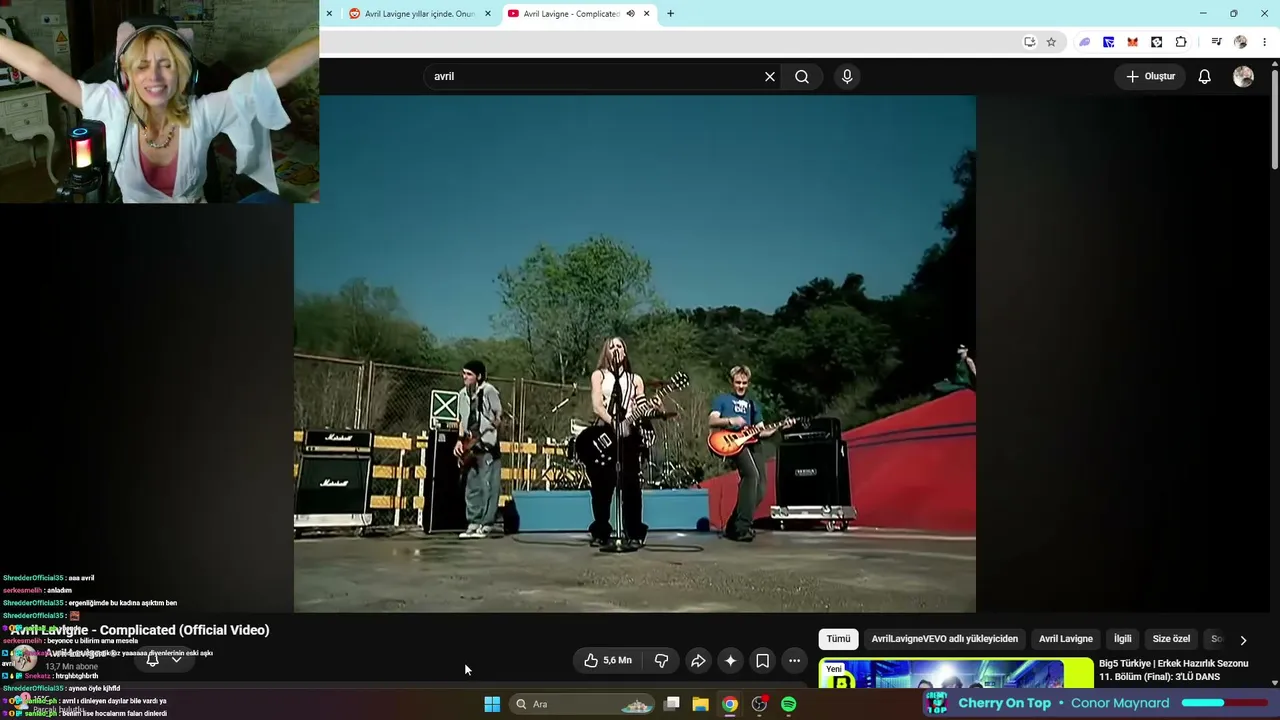Start voice search with the microphone
The width and height of the screenshot is (1280, 720).
847,76
